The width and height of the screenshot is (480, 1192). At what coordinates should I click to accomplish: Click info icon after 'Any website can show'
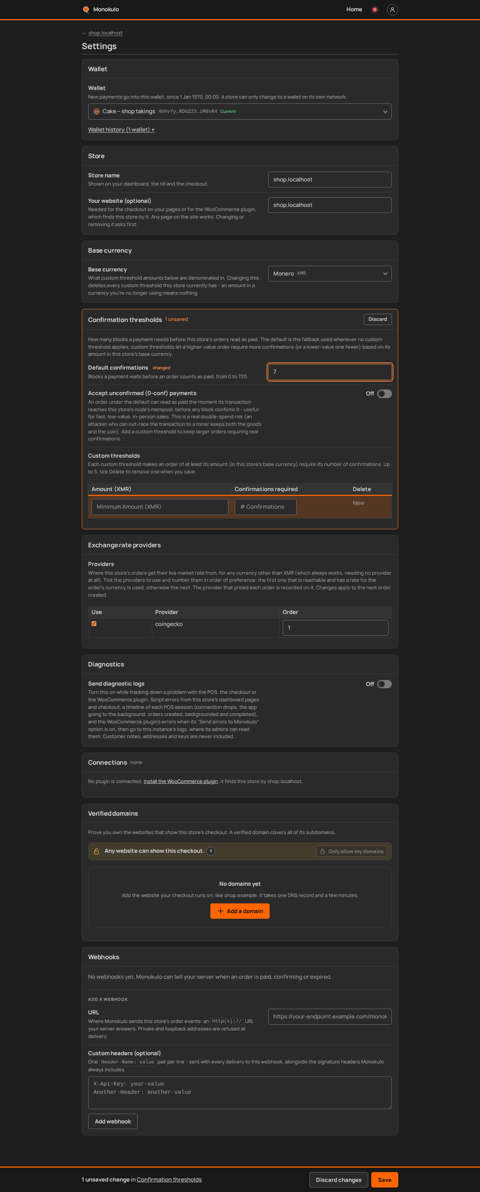(211, 851)
